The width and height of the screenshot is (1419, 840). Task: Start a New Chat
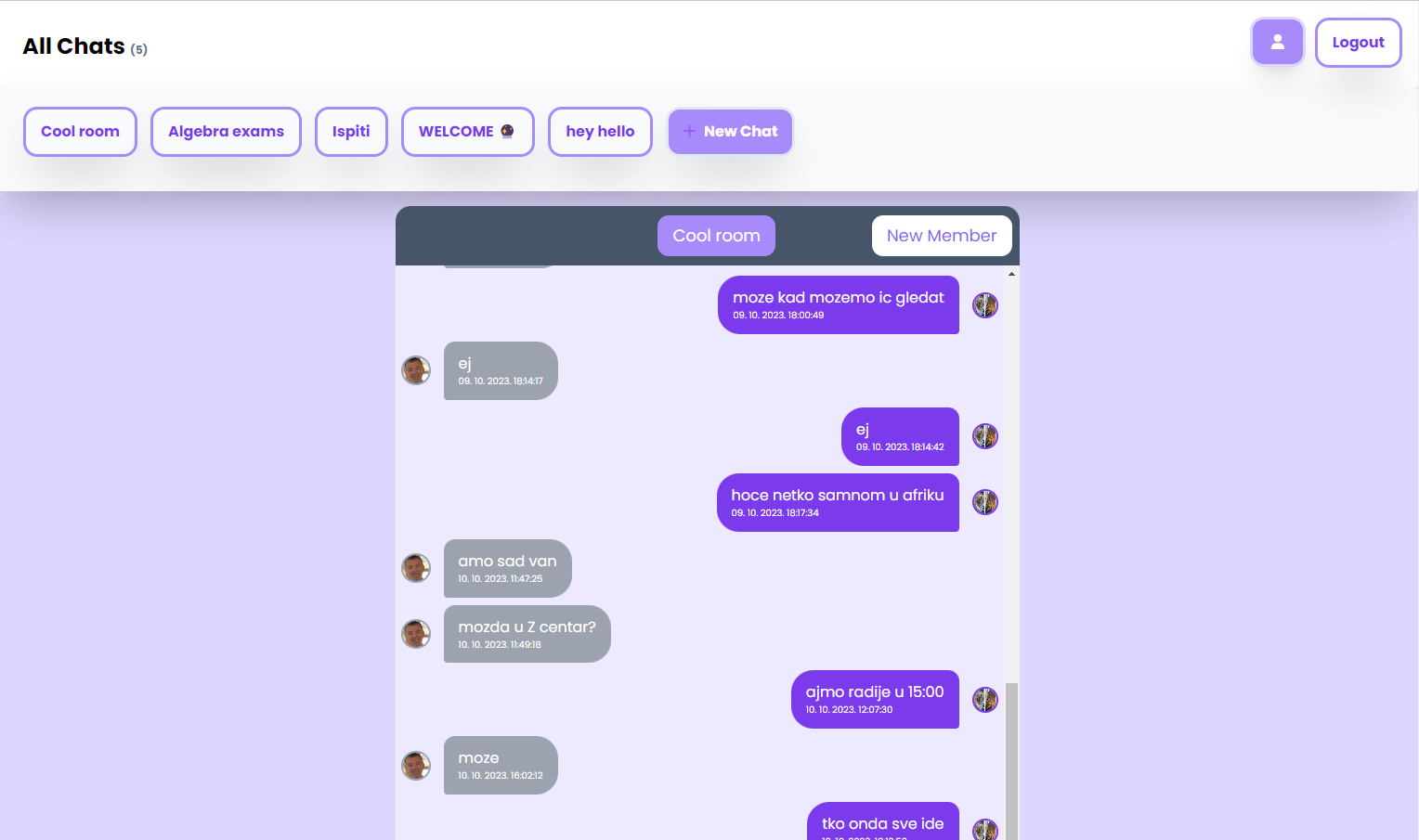point(730,132)
